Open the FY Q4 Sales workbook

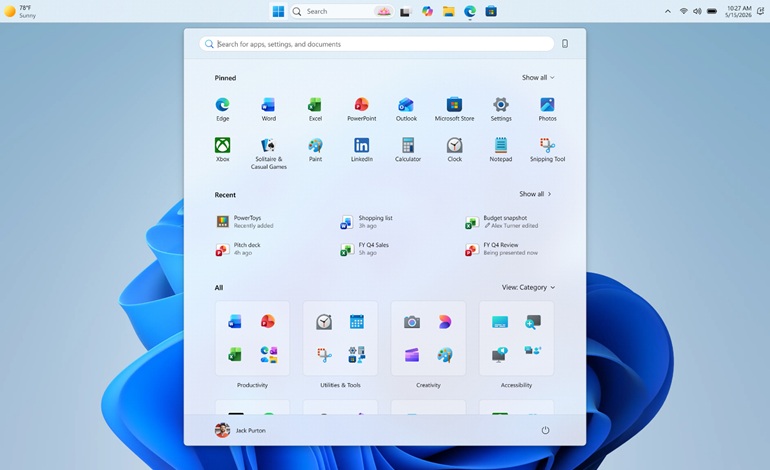(364, 249)
